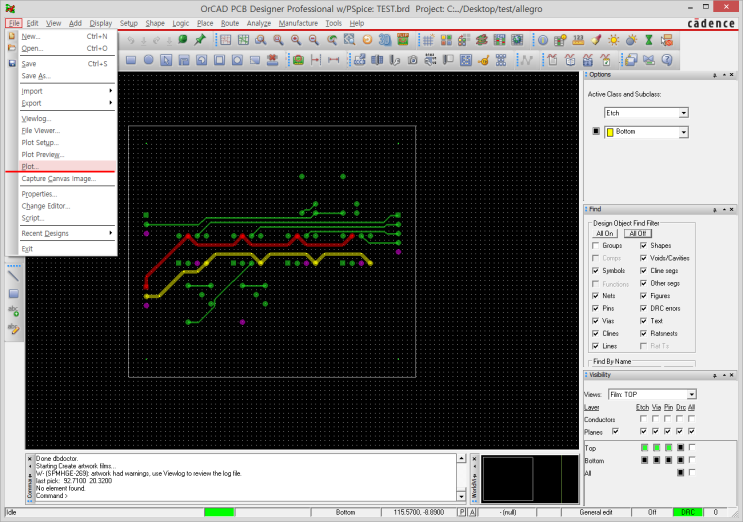The height and width of the screenshot is (522, 743).
Task: Click the yellow Bottom subclass color swatch
Action: (x=610, y=132)
